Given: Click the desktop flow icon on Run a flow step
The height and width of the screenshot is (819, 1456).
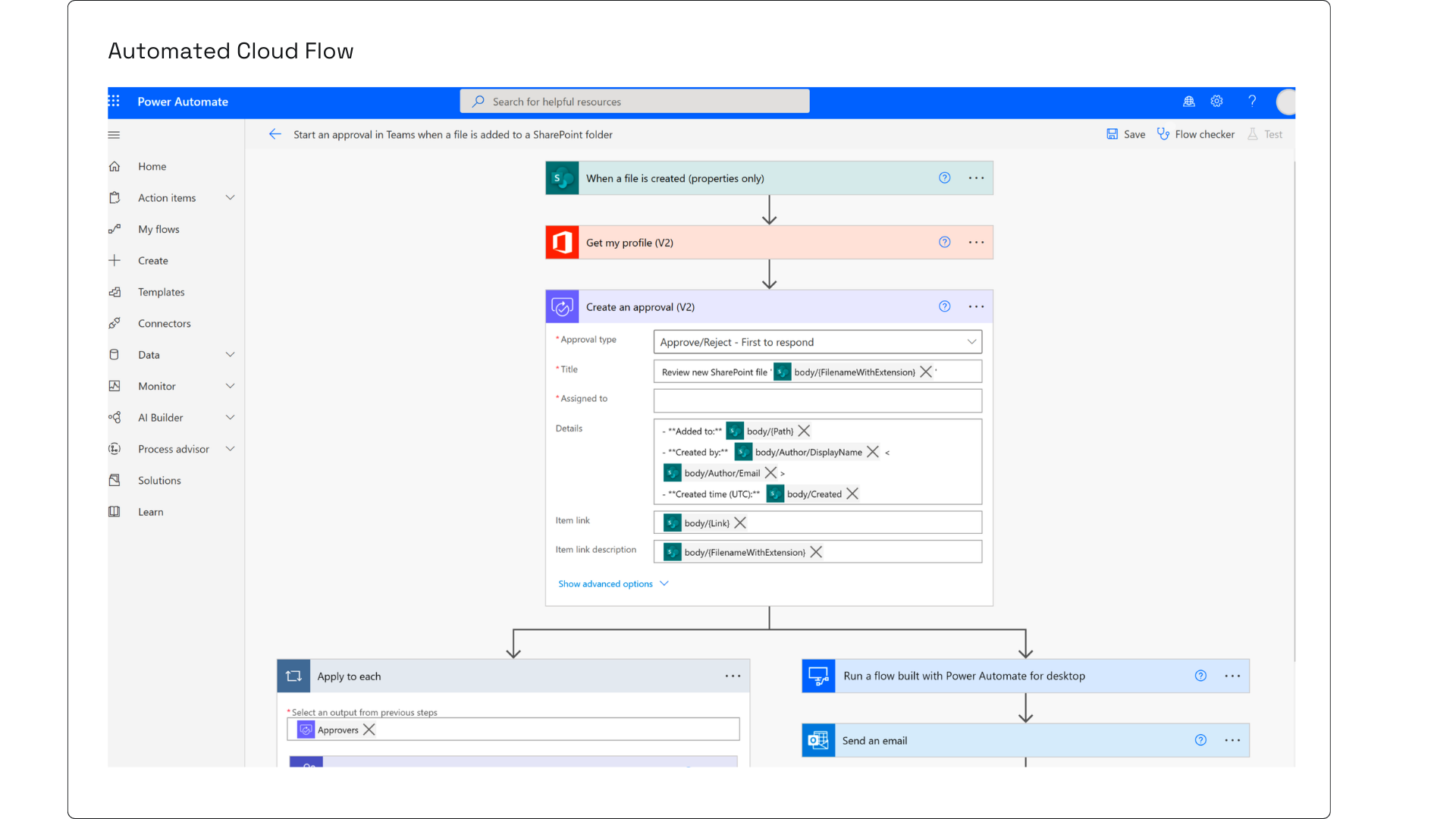Looking at the screenshot, I should tap(818, 676).
